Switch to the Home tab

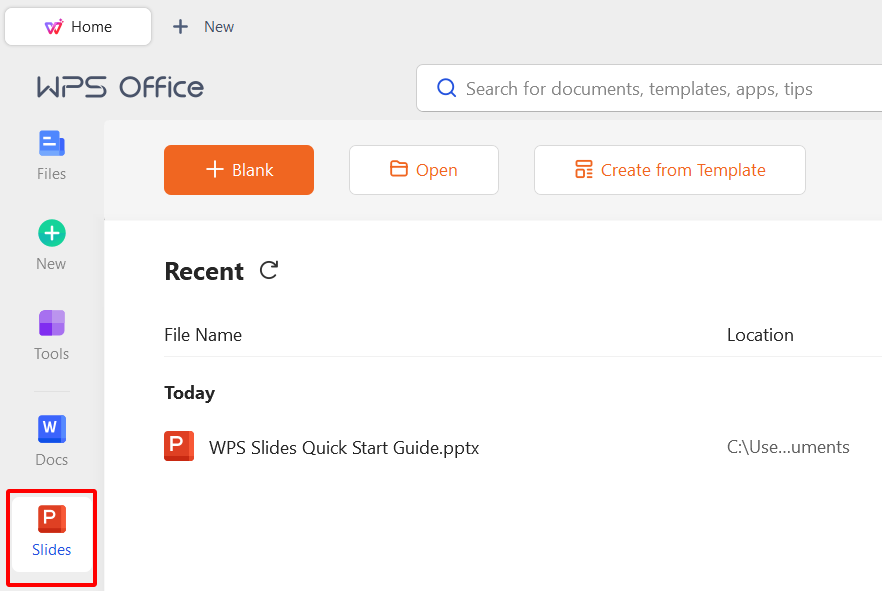tap(78, 27)
